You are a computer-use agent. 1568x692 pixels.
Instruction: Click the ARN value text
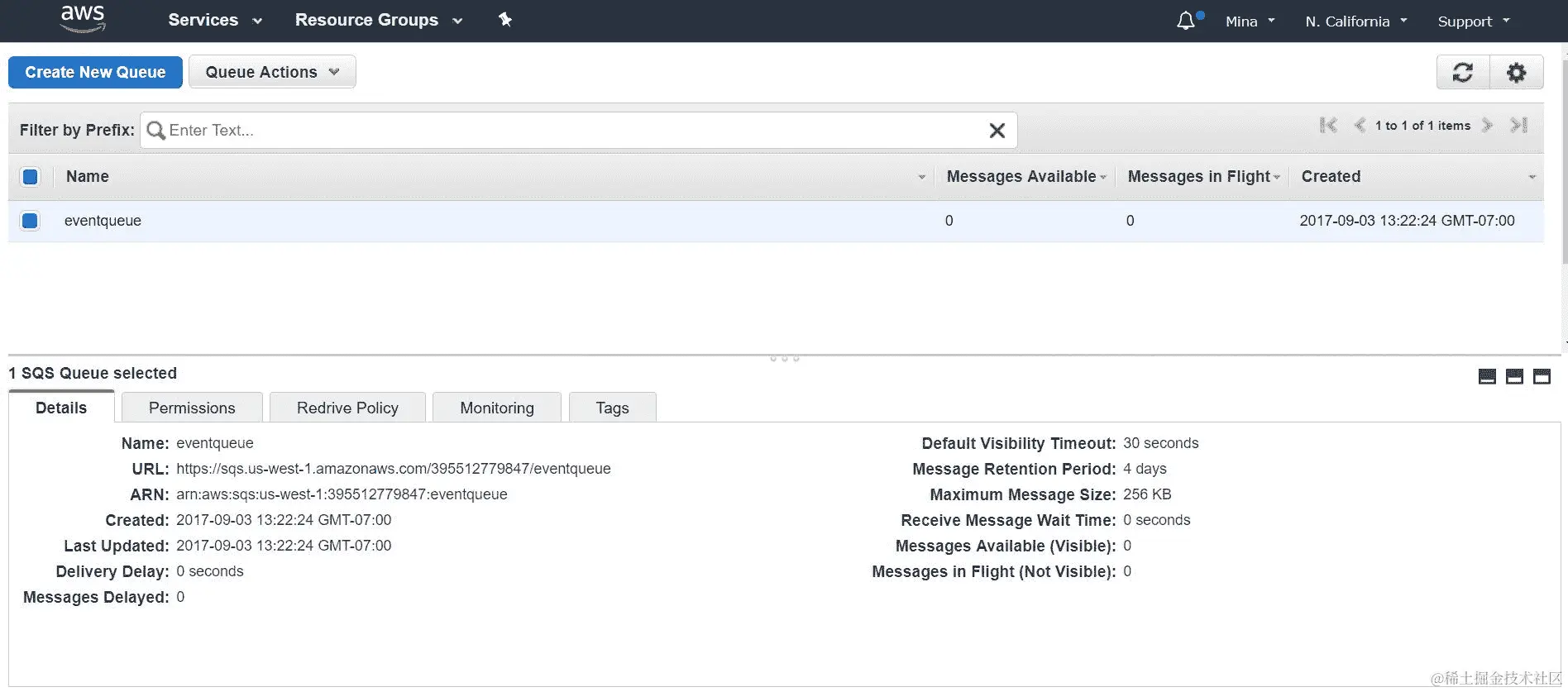pos(342,494)
